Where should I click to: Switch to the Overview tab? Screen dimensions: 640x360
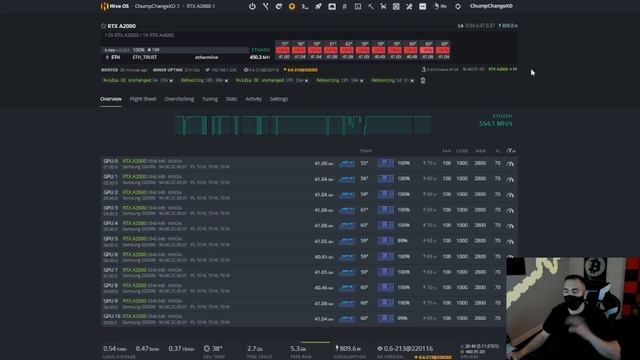coord(111,99)
